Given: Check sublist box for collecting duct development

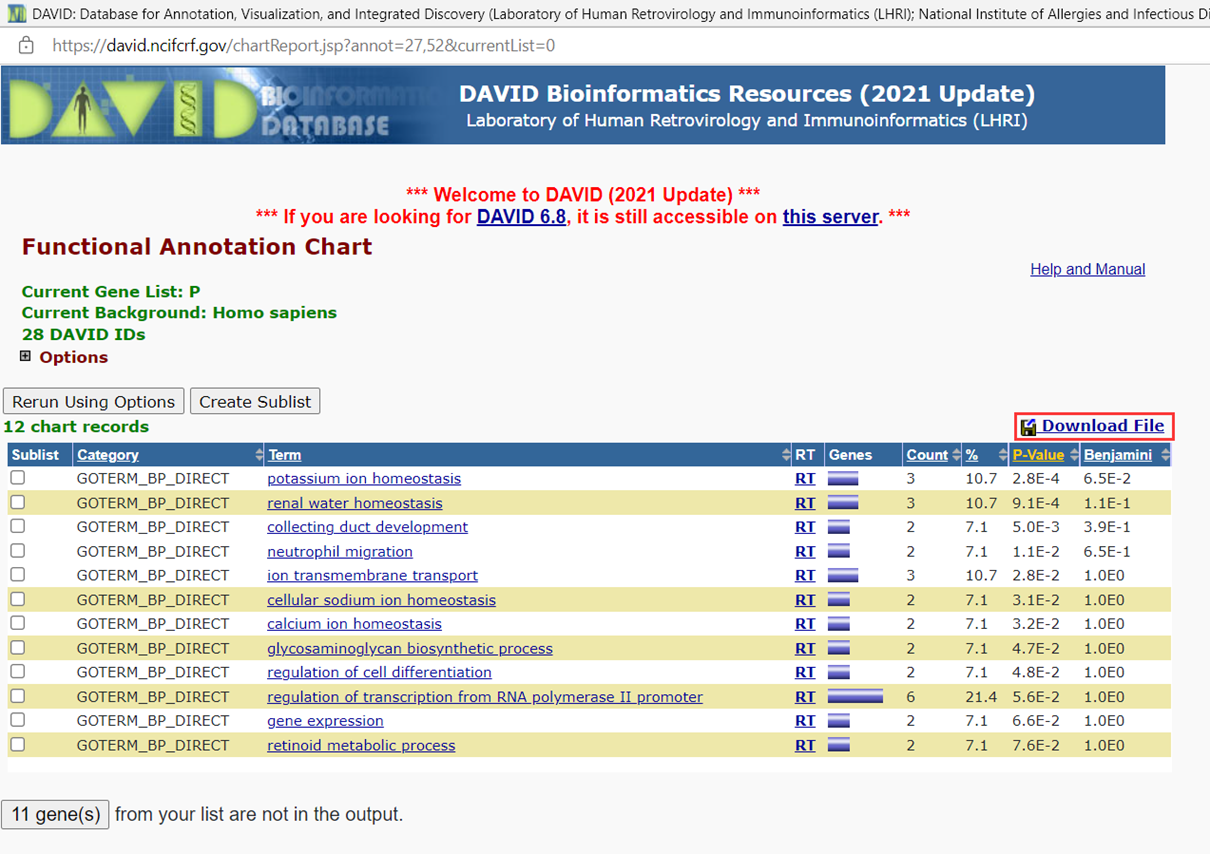Looking at the screenshot, I should (18, 526).
